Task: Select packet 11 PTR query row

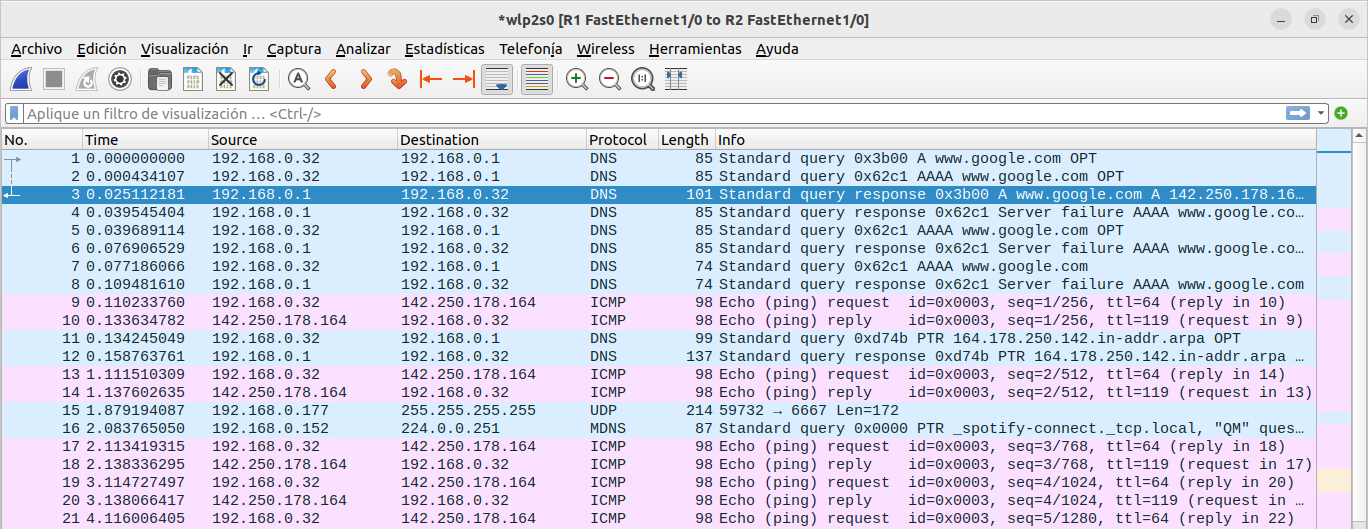Action: [x=659, y=338]
